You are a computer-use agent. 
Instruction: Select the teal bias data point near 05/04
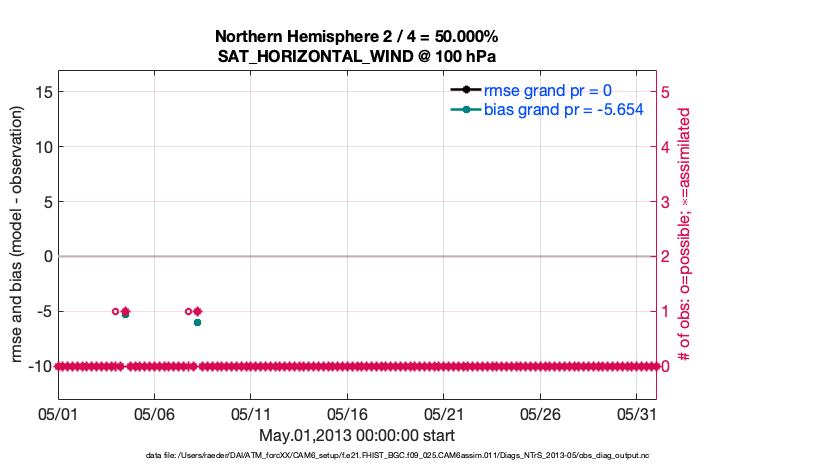pyautogui.click(x=125, y=314)
